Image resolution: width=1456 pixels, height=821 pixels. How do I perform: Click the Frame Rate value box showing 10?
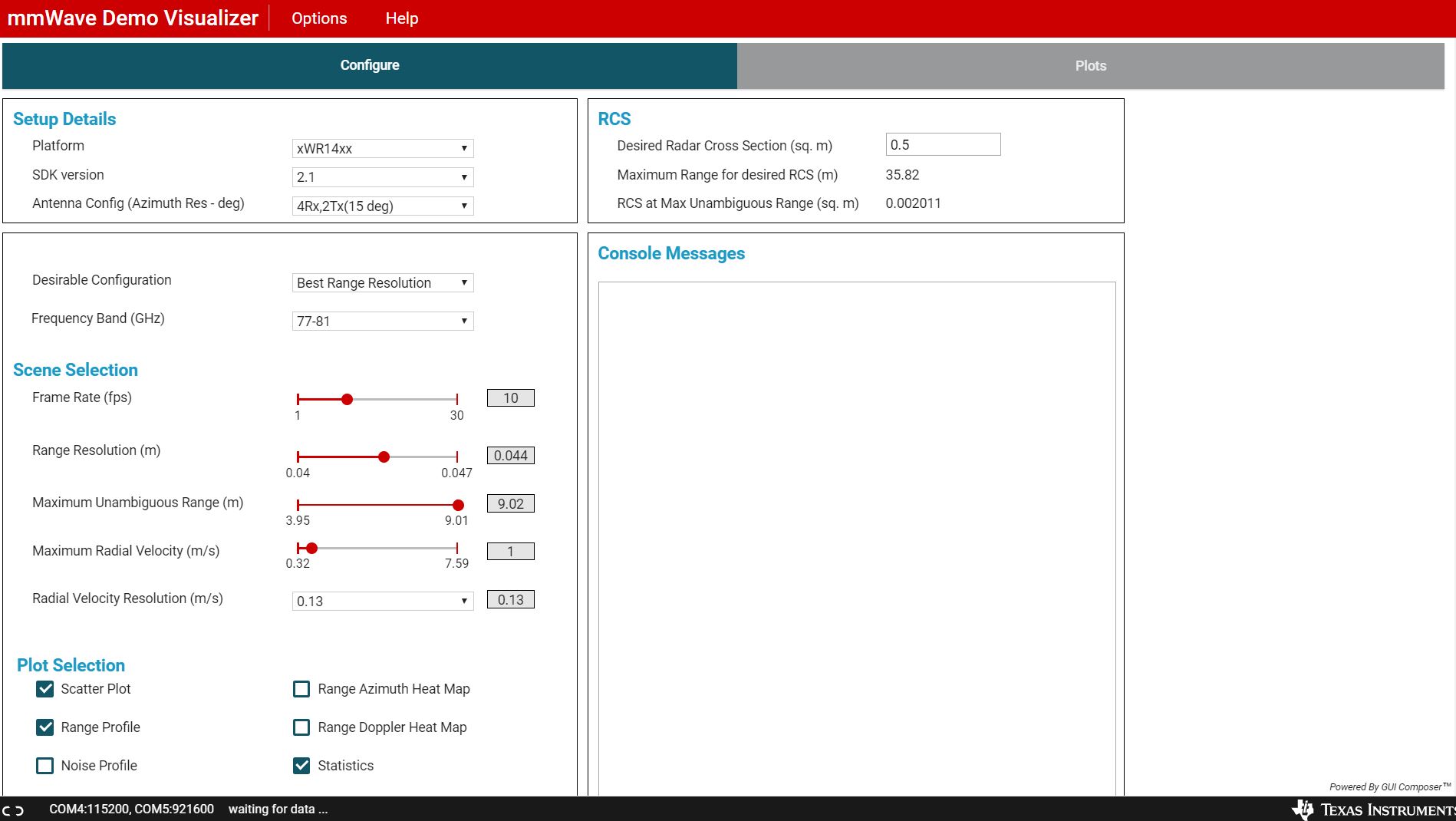[511, 397]
